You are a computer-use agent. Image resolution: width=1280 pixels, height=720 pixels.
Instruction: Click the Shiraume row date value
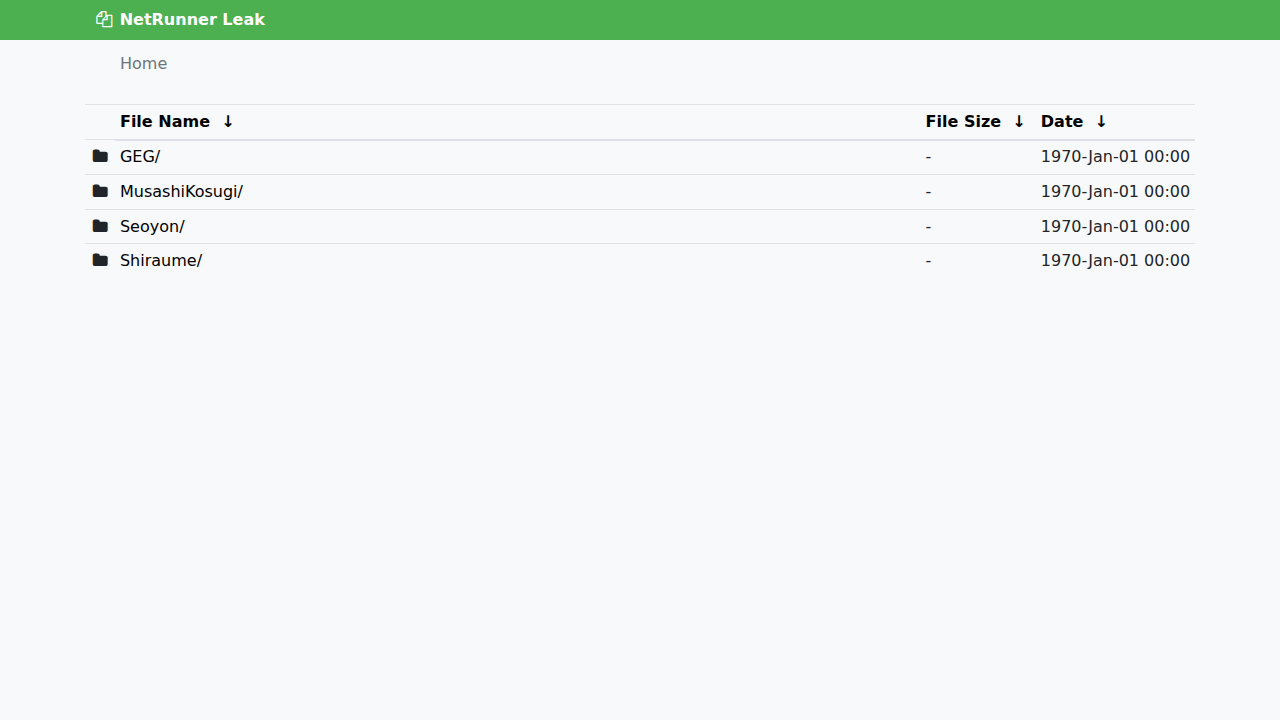pyautogui.click(x=1115, y=260)
